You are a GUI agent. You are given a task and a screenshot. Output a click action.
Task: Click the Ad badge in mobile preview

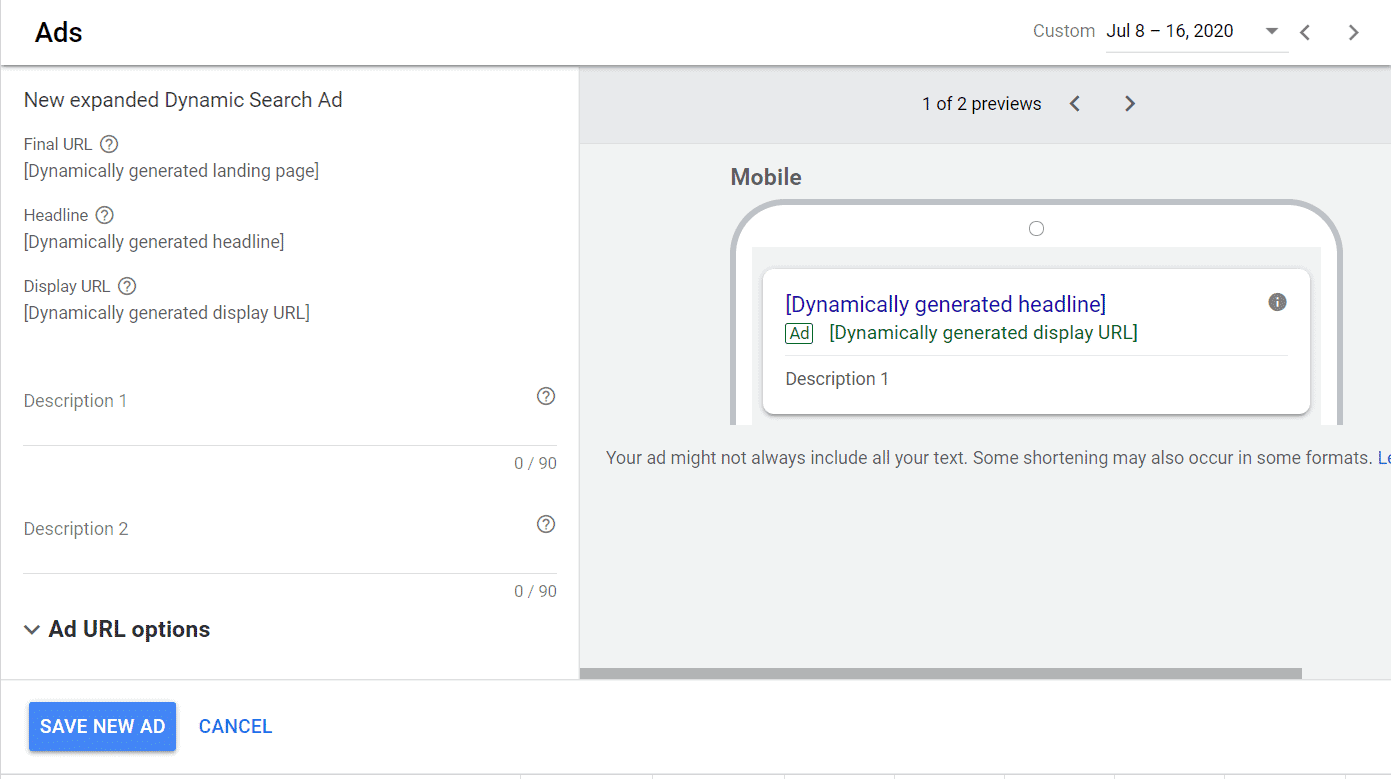[799, 334]
